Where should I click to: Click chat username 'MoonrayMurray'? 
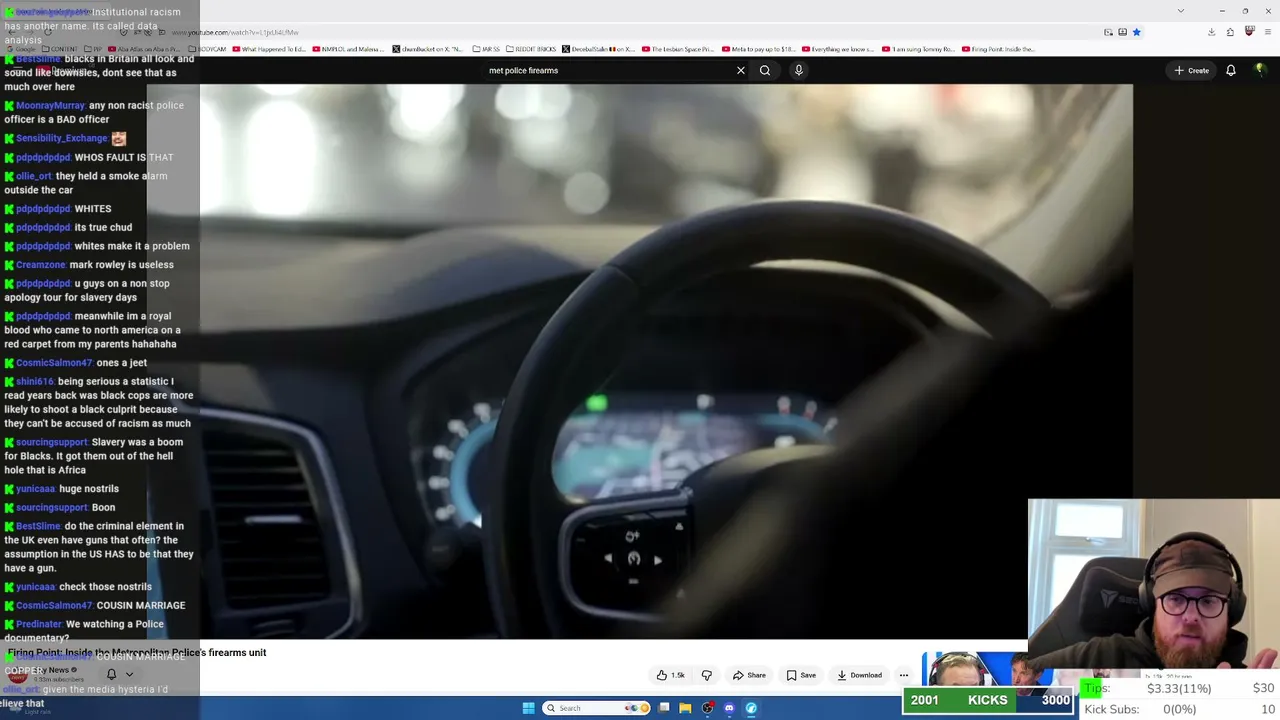[x=51, y=105]
